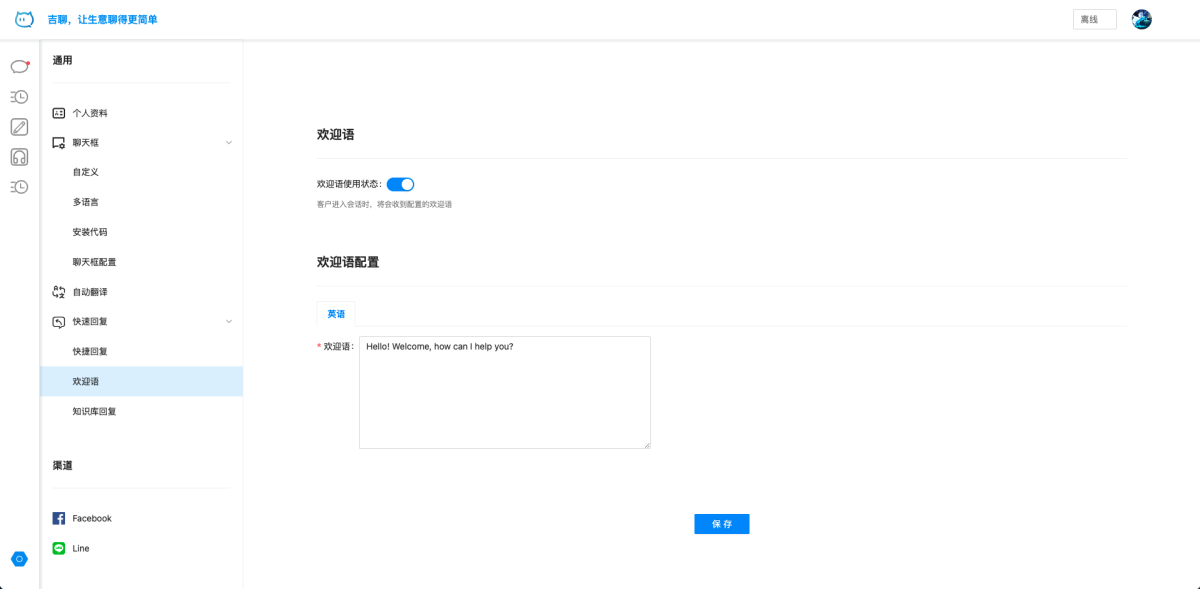Open 安装代码 install code page
This screenshot has height=589, width=1200.
(89, 232)
